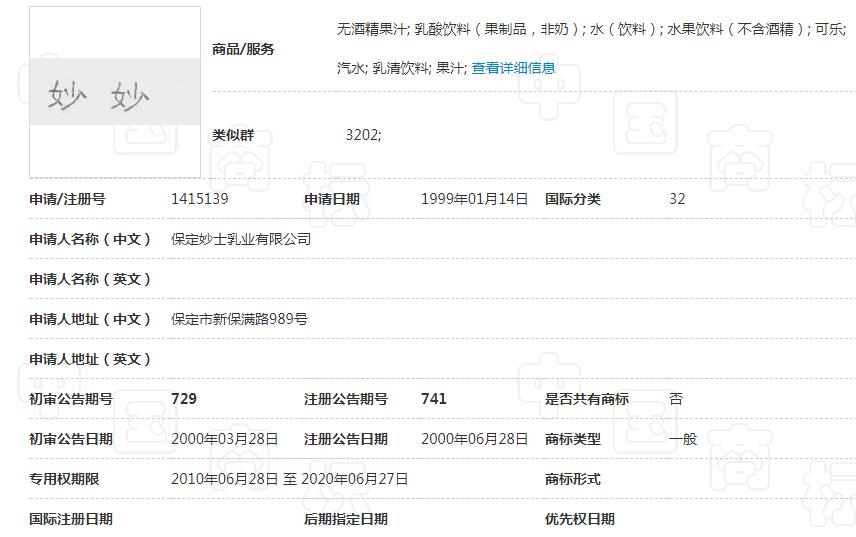Image resolution: width=856 pixels, height=537 pixels.
Task: Click the 商品/服务 label
Action: tap(243, 49)
